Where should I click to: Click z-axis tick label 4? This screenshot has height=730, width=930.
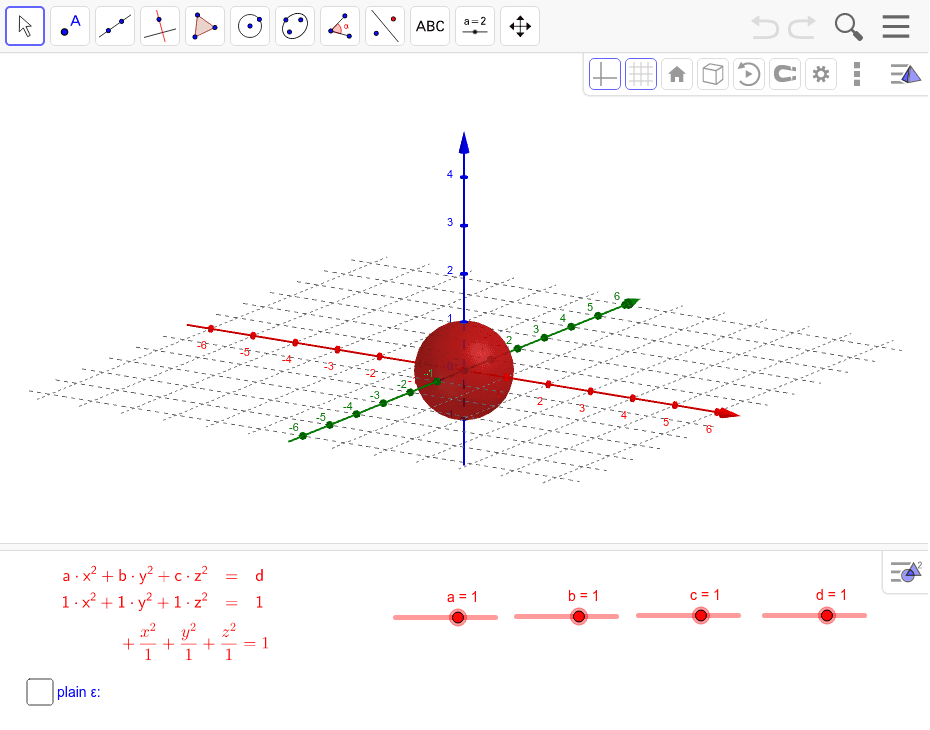point(450,174)
